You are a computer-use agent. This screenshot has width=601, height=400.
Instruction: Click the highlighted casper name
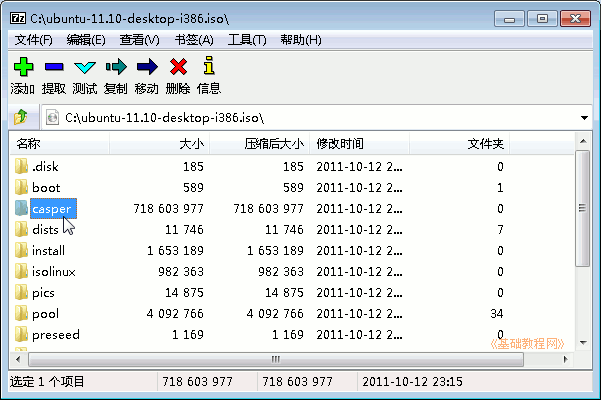click(x=51, y=209)
